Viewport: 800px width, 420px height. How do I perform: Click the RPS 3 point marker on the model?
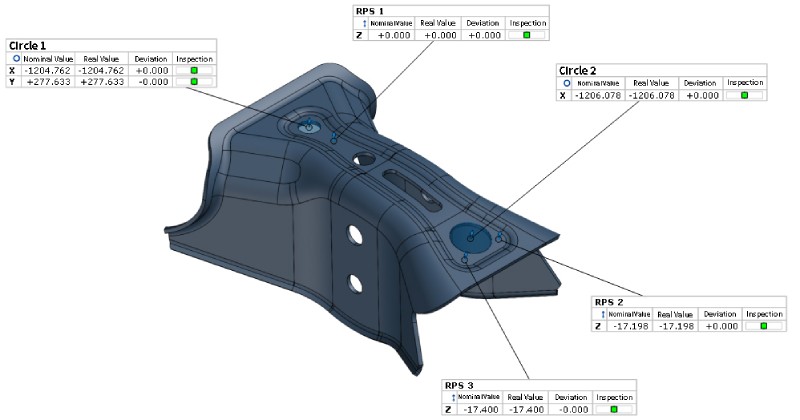coord(464,258)
